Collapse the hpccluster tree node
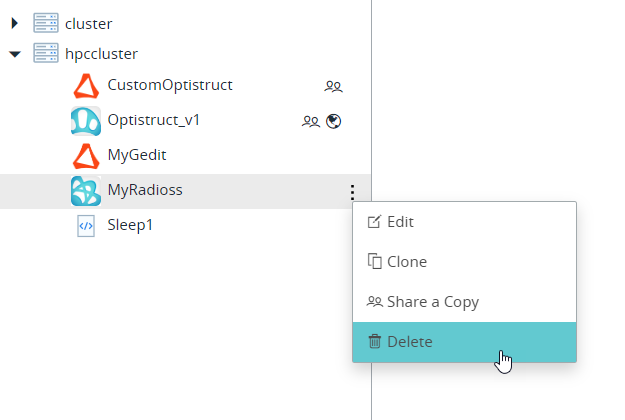Viewport: 625px width, 420px height. point(15,54)
